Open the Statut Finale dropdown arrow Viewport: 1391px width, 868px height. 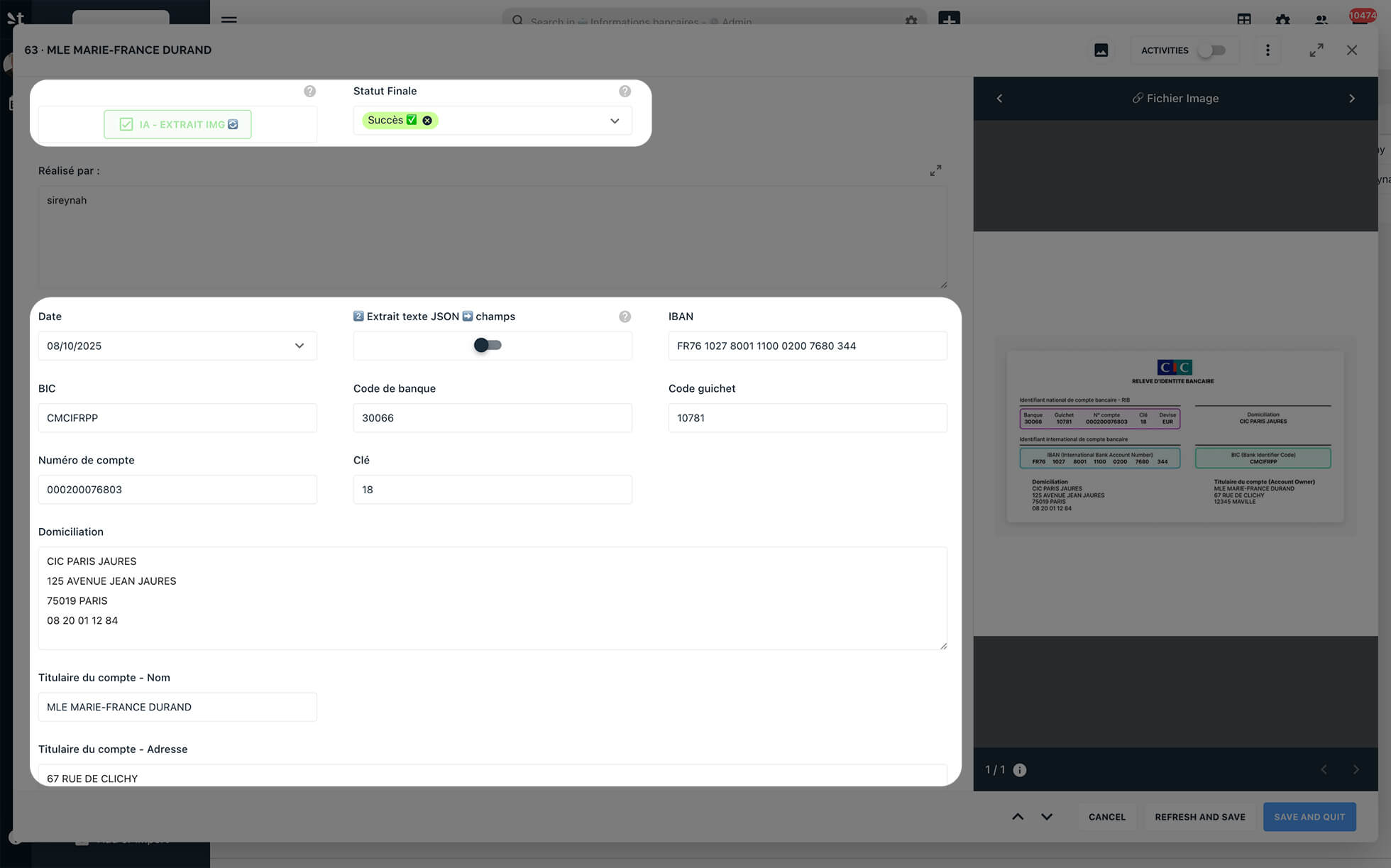pyautogui.click(x=615, y=121)
